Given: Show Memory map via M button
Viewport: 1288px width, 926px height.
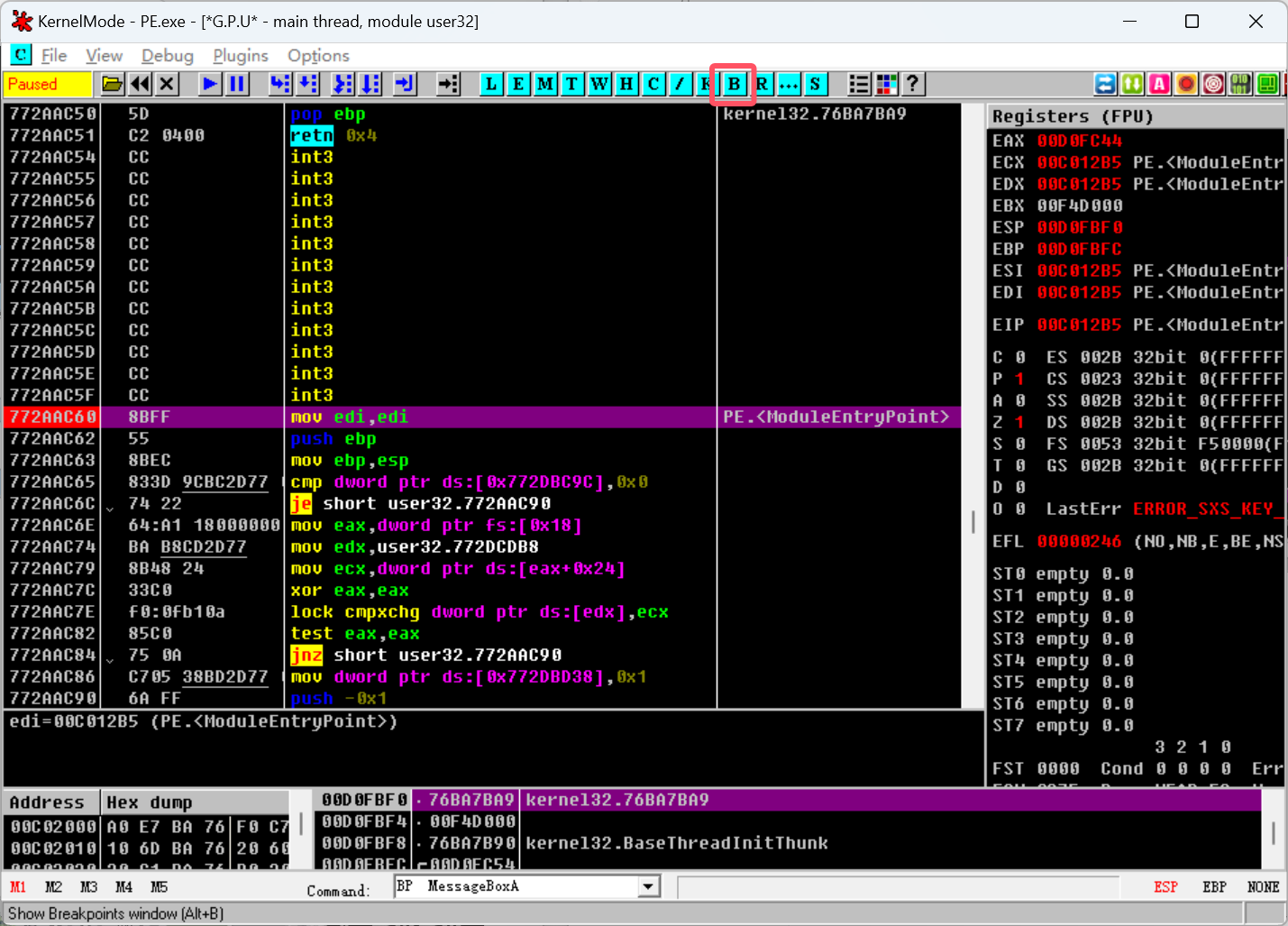Looking at the screenshot, I should point(545,84).
